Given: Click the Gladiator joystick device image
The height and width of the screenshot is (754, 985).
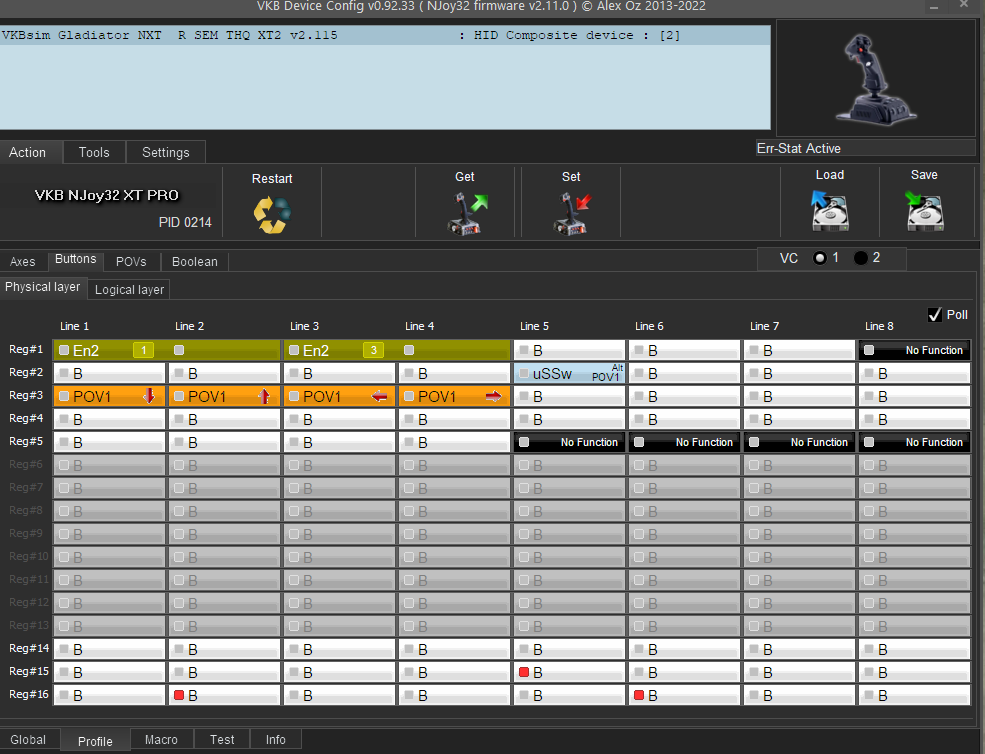Looking at the screenshot, I should pos(876,79).
